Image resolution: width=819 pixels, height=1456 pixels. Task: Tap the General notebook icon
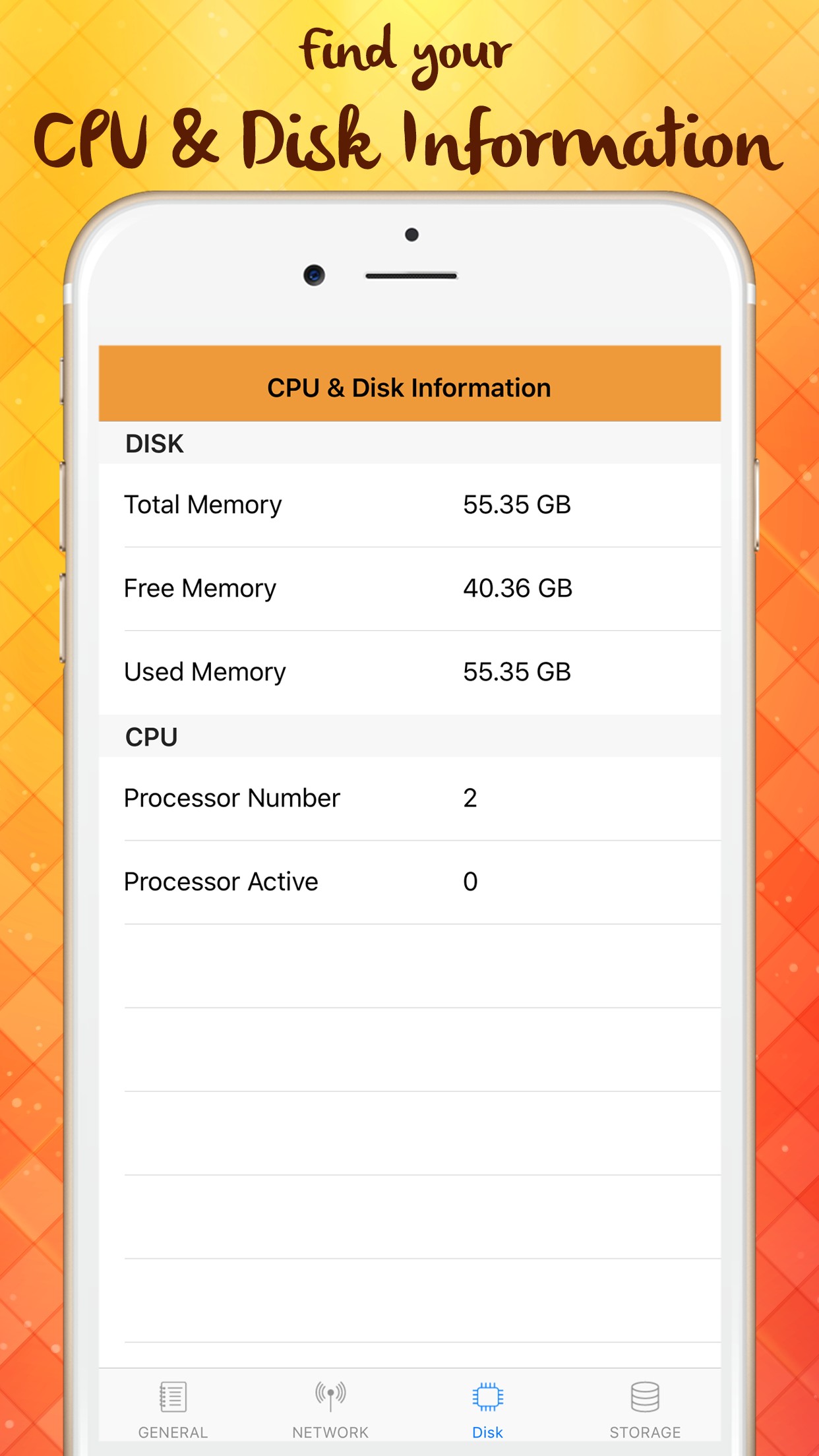173,1396
